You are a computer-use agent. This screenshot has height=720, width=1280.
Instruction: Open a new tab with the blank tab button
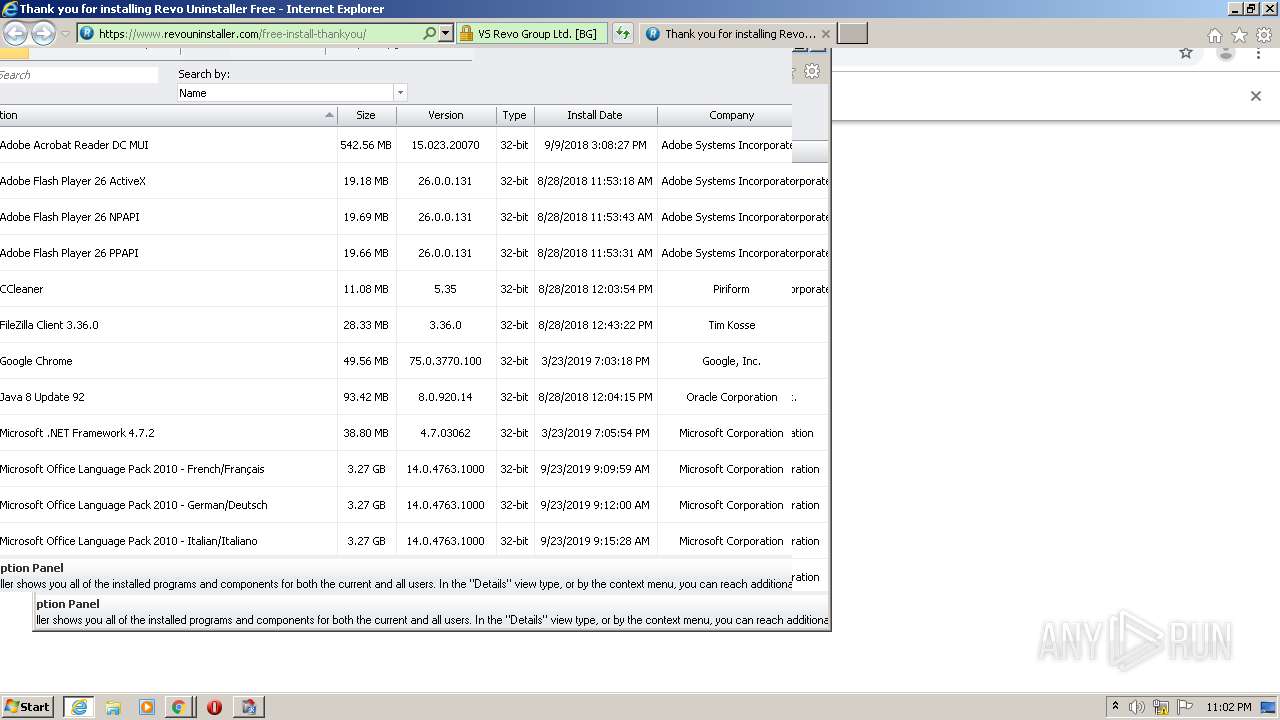coord(852,33)
